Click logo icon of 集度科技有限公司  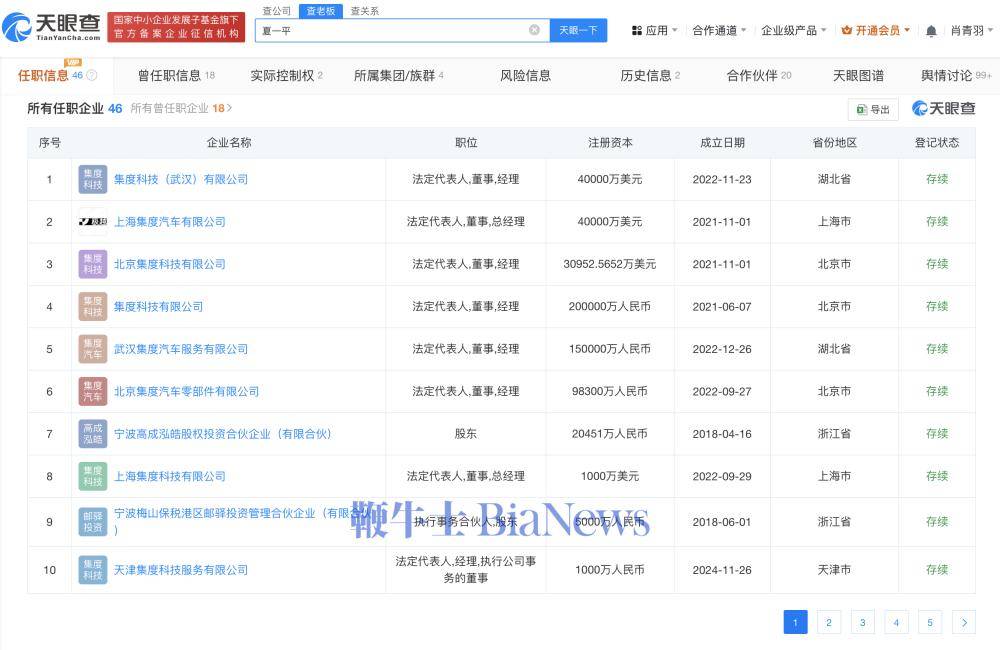click(92, 307)
